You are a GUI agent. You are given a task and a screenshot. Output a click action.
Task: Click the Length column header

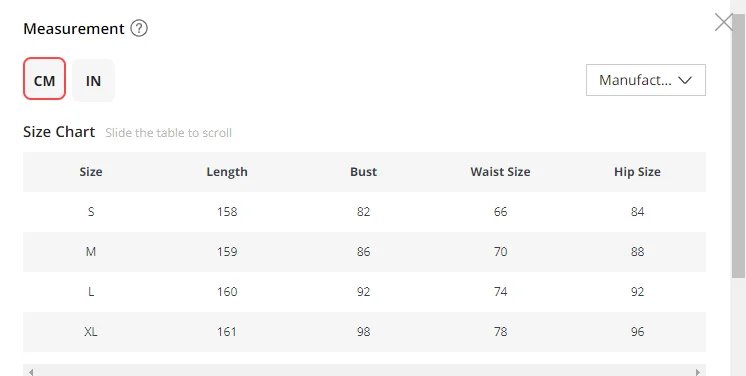pos(227,172)
